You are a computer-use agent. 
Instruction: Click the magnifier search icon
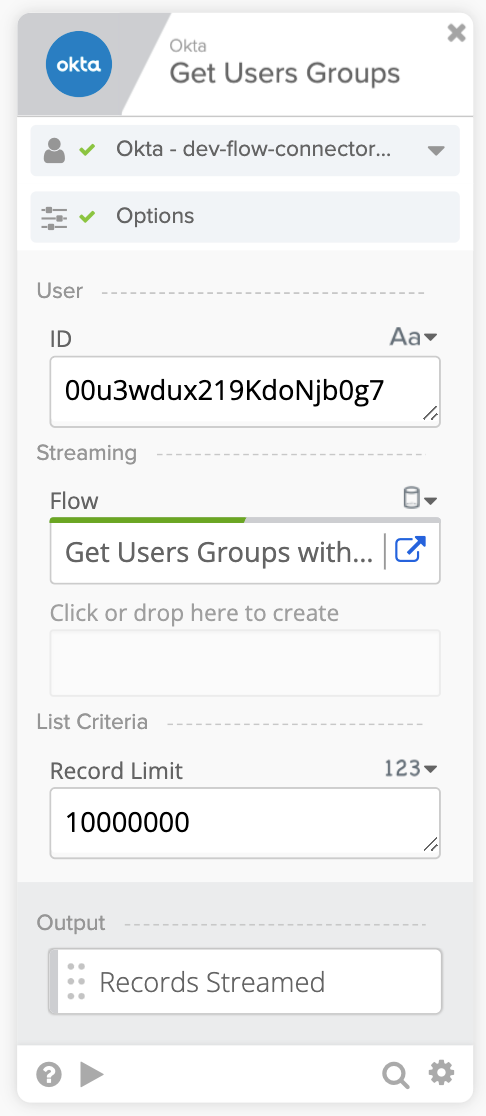pos(396,1075)
